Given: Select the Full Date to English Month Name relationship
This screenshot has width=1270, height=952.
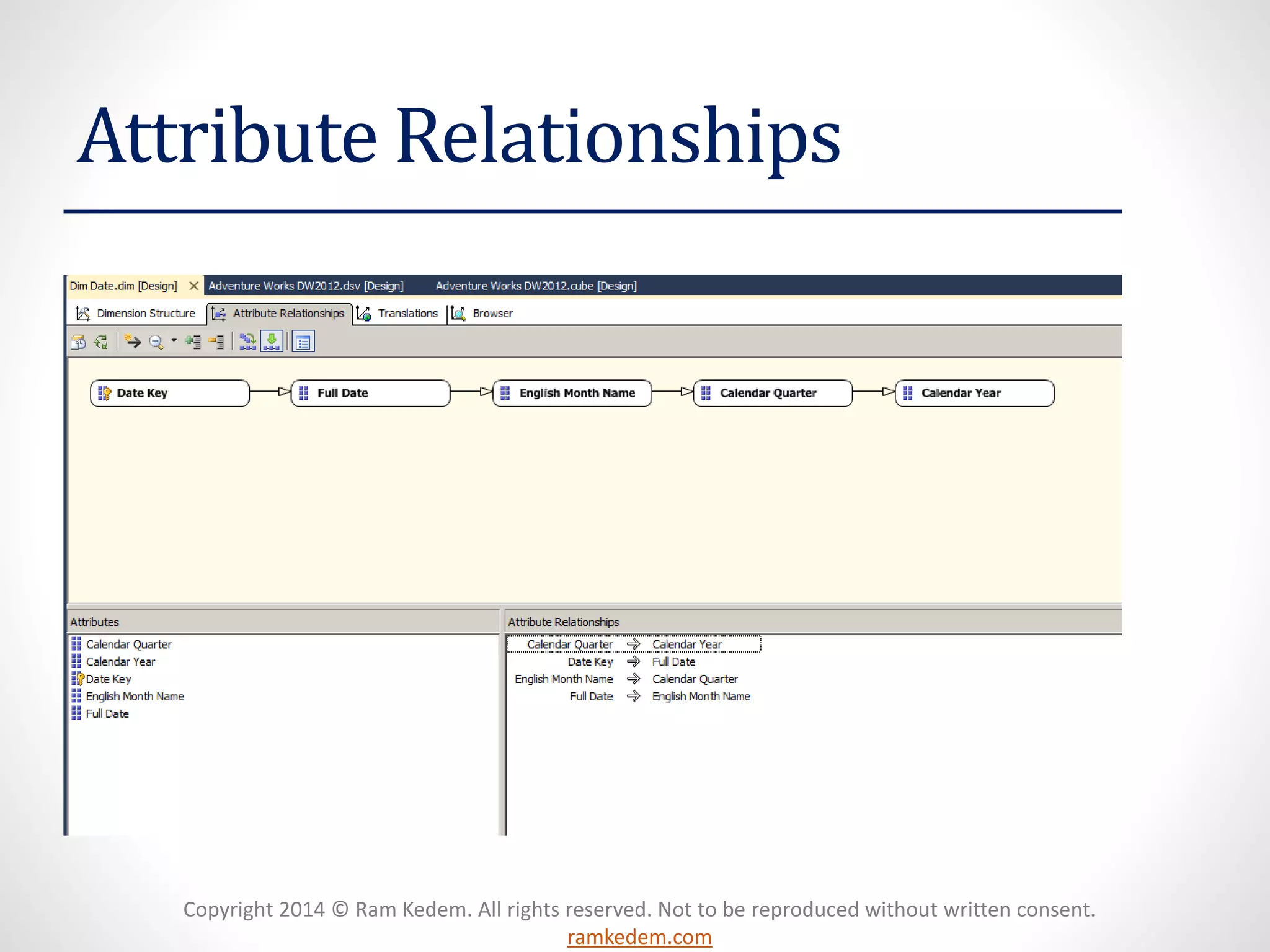Looking at the screenshot, I should [x=633, y=697].
